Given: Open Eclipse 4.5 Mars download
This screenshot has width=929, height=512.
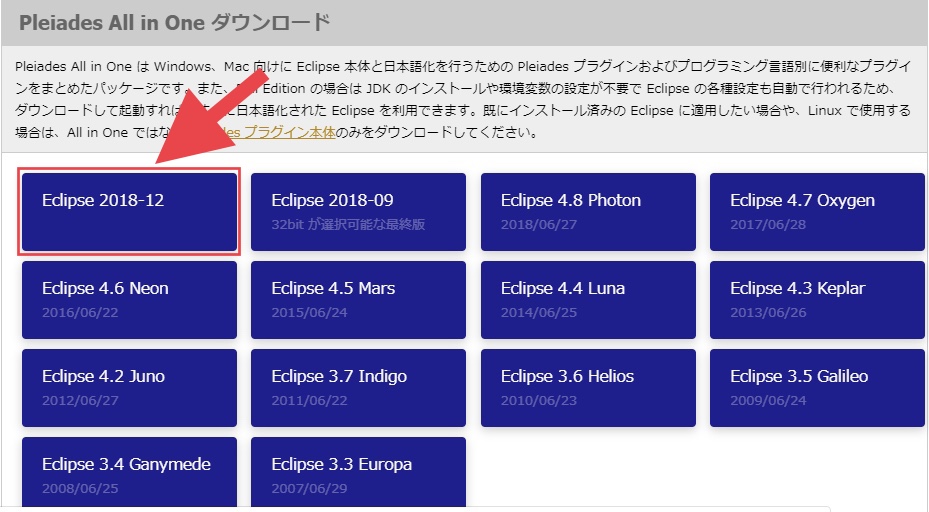Looking at the screenshot, I should (358, 300).
